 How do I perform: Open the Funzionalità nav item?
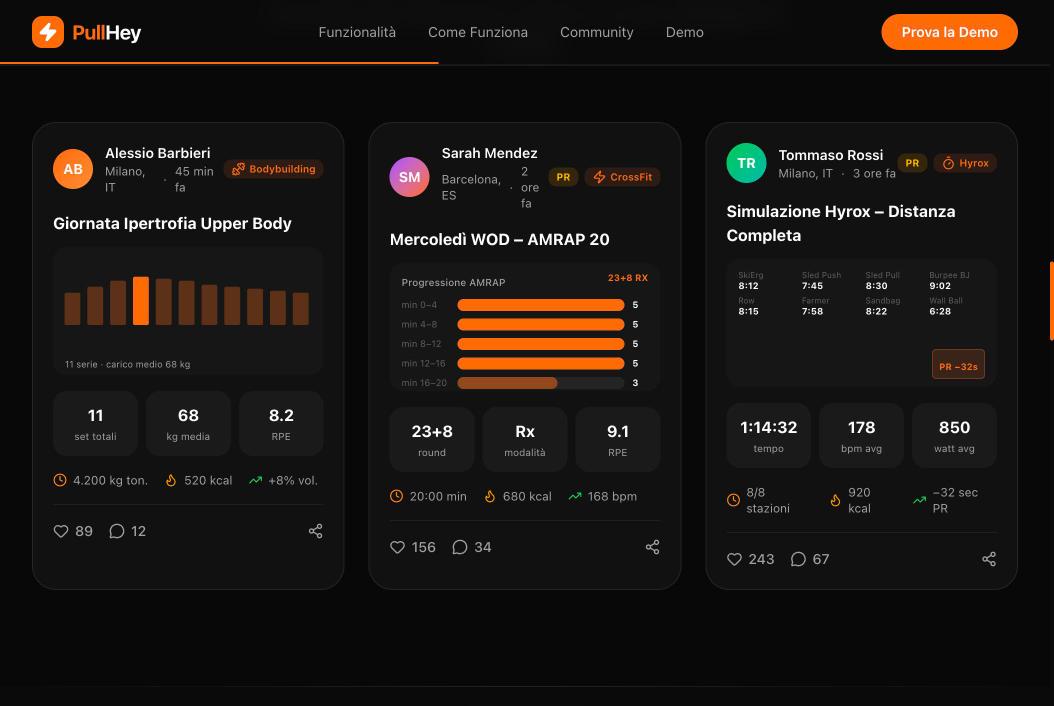tap(357, 32)
